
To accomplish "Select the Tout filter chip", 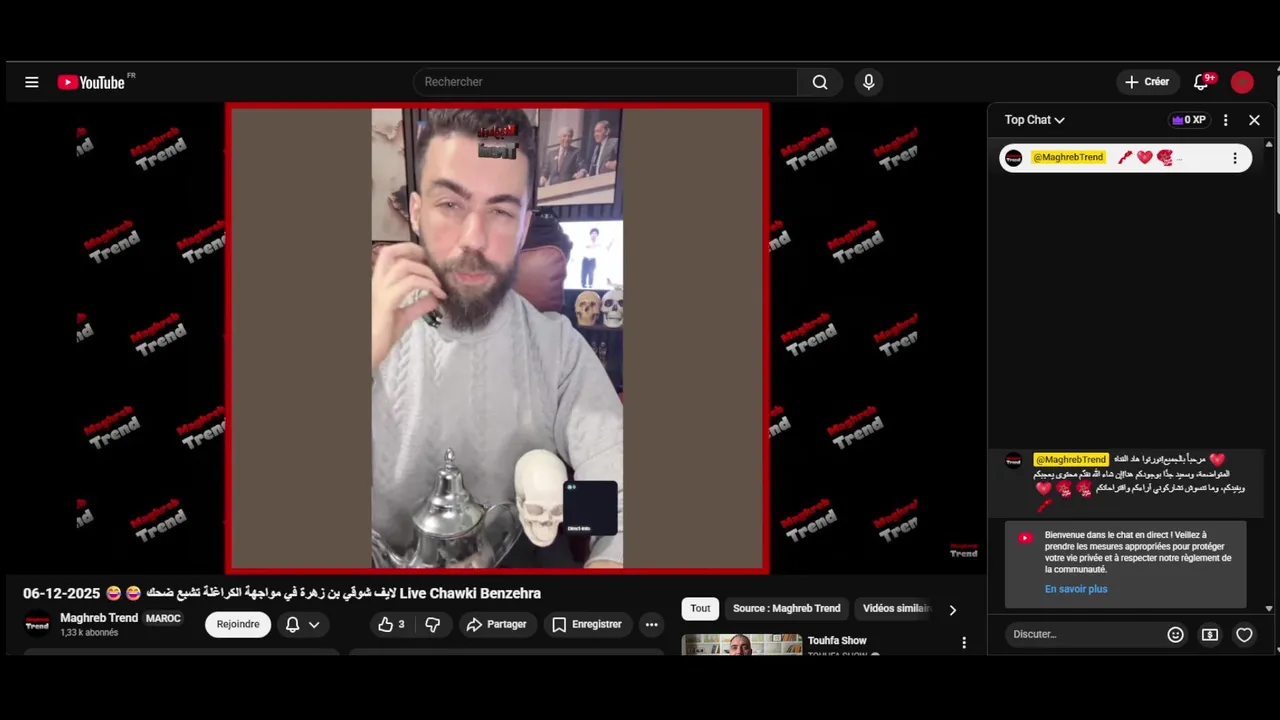I will [x=700, y=608].
